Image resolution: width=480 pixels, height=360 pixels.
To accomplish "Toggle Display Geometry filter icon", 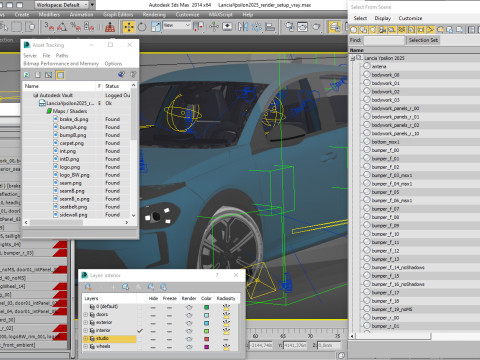I will 354,30.
